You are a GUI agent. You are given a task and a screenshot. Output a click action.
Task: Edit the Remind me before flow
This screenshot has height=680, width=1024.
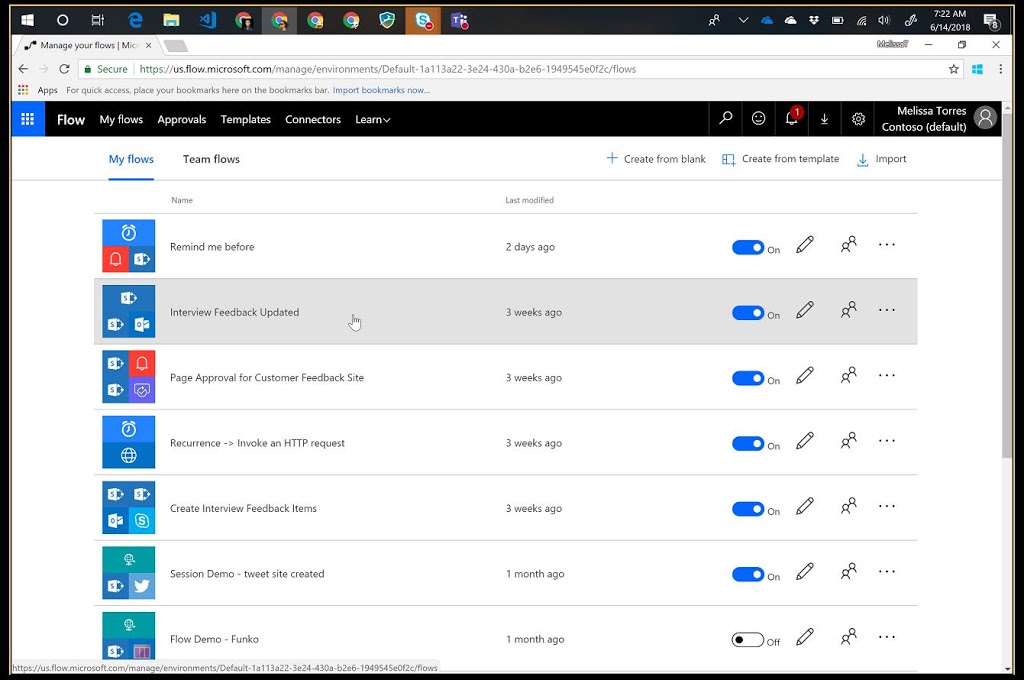(805, 245)
